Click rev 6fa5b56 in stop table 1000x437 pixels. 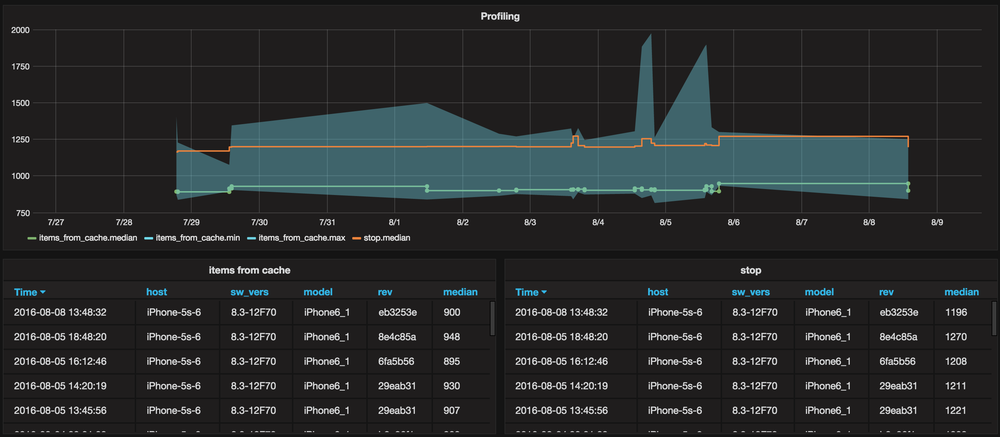point(898,361)
